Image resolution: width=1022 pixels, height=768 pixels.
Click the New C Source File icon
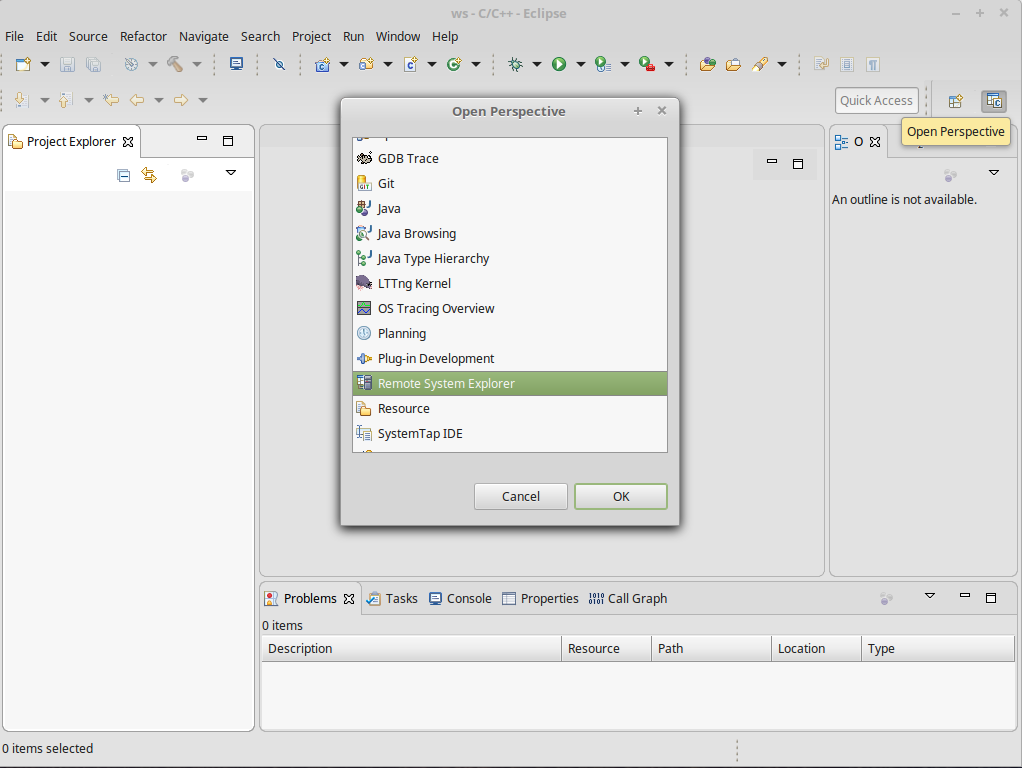tap(411, 64)
